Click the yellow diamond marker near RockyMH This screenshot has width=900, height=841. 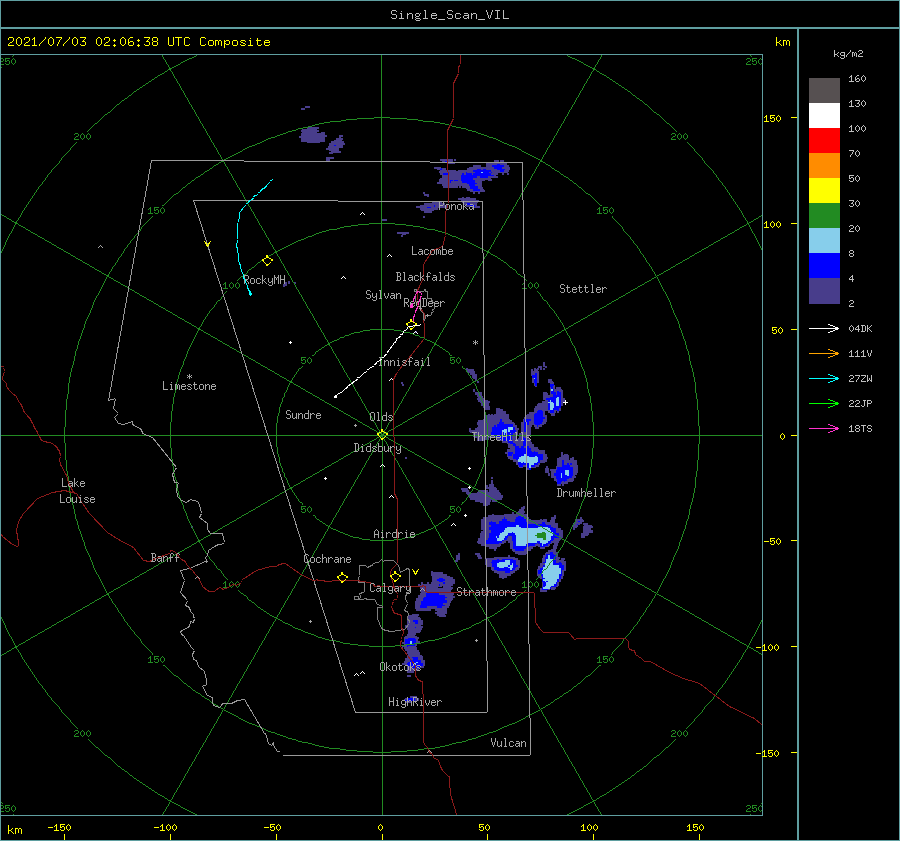click(x=267, y=261)
